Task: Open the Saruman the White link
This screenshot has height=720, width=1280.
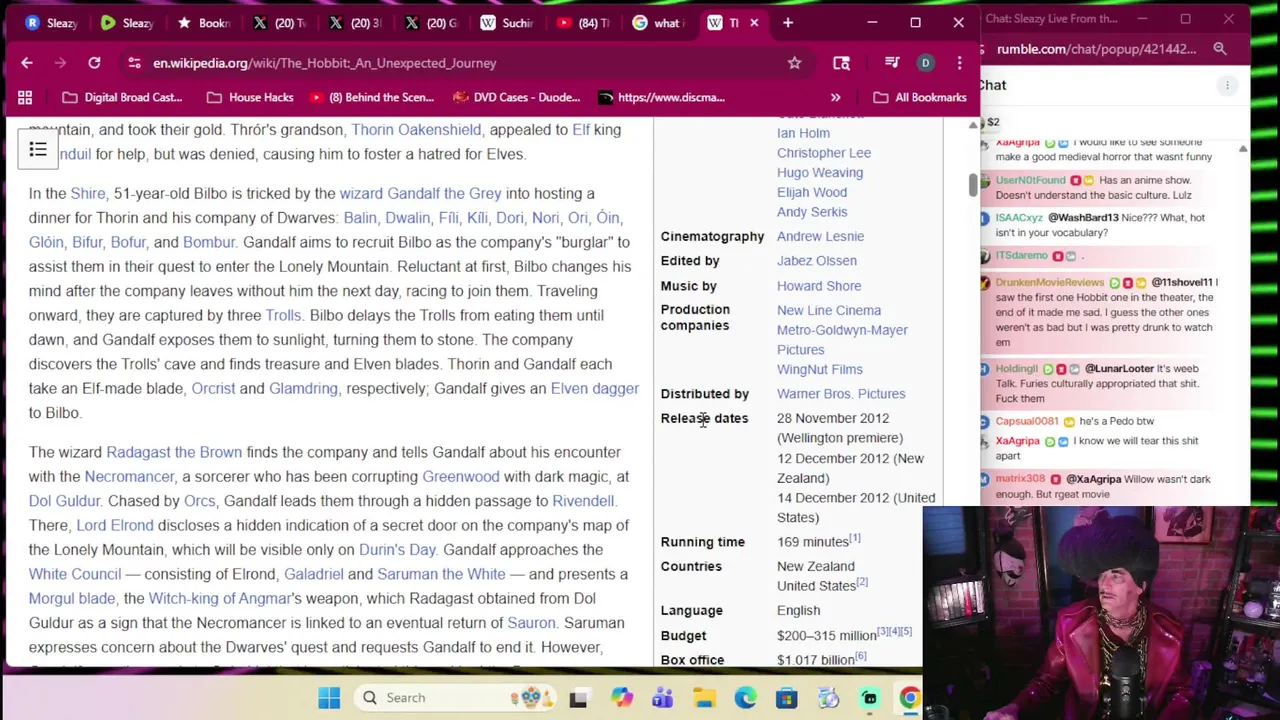Action: [x=441, y=574]
